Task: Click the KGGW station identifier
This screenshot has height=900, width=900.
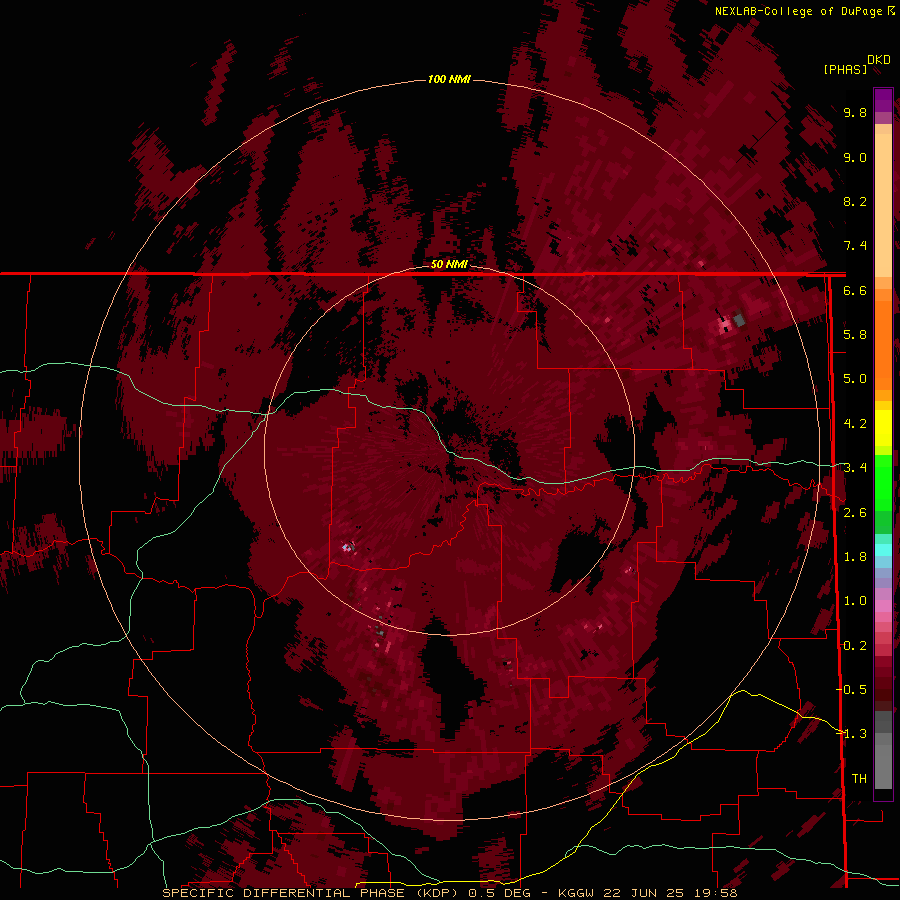Action: point(576,893)
